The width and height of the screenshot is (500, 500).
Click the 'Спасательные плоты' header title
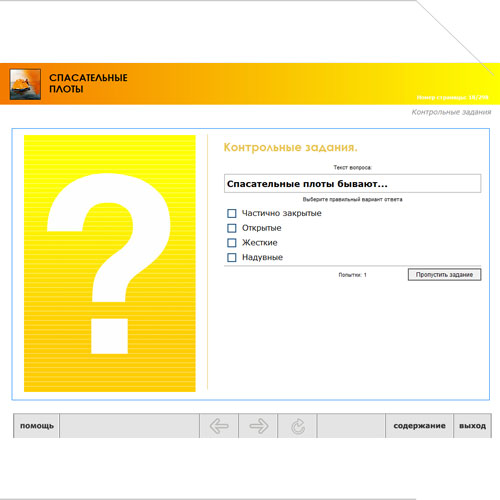tap(88, 83)
